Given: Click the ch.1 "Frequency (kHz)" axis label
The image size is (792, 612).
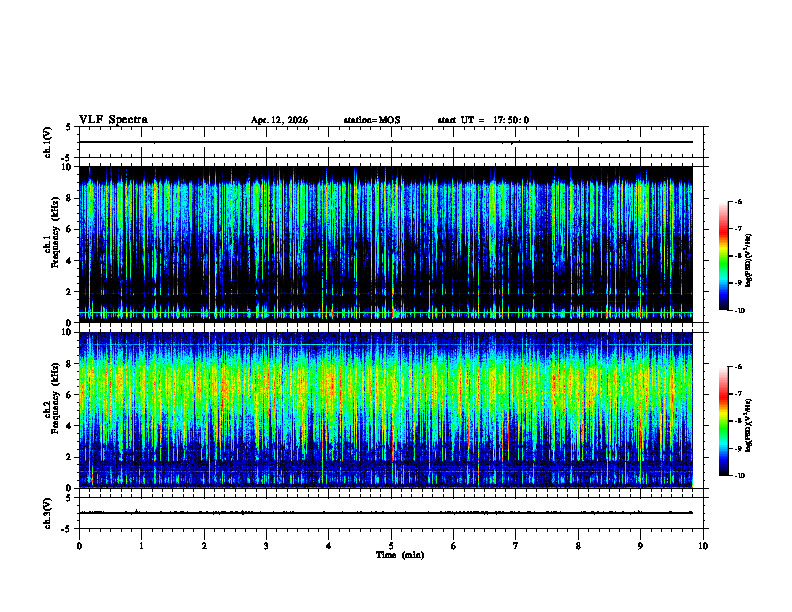Looking at the screenshot, I should pyautogui.click(x=55, y=233).
